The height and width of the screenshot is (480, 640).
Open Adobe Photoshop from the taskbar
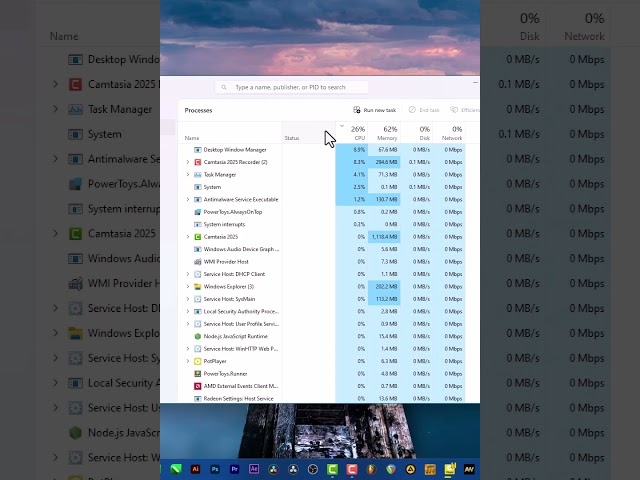coord(215,469)
